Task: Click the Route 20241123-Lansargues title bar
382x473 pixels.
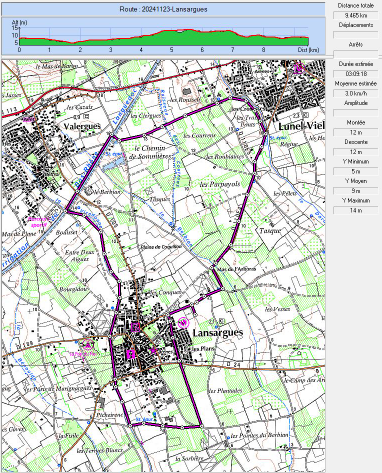Action: 163,9
